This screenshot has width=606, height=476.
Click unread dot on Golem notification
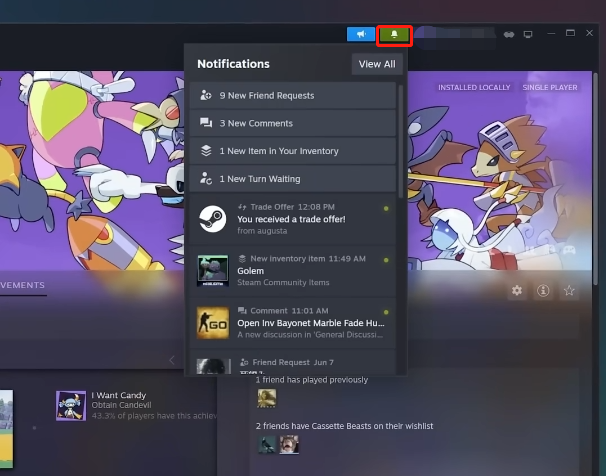[386, 260]
